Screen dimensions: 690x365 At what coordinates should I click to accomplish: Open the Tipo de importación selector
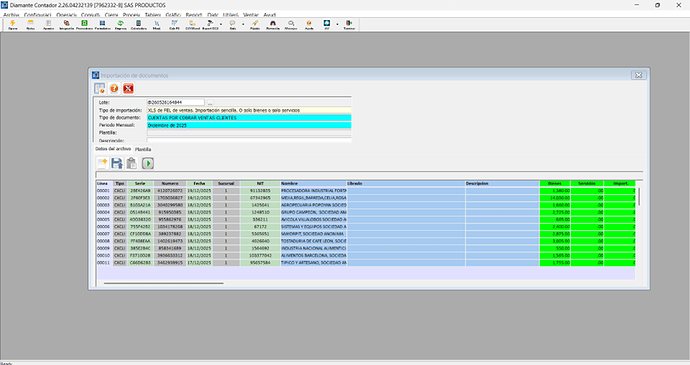[249, 110]
